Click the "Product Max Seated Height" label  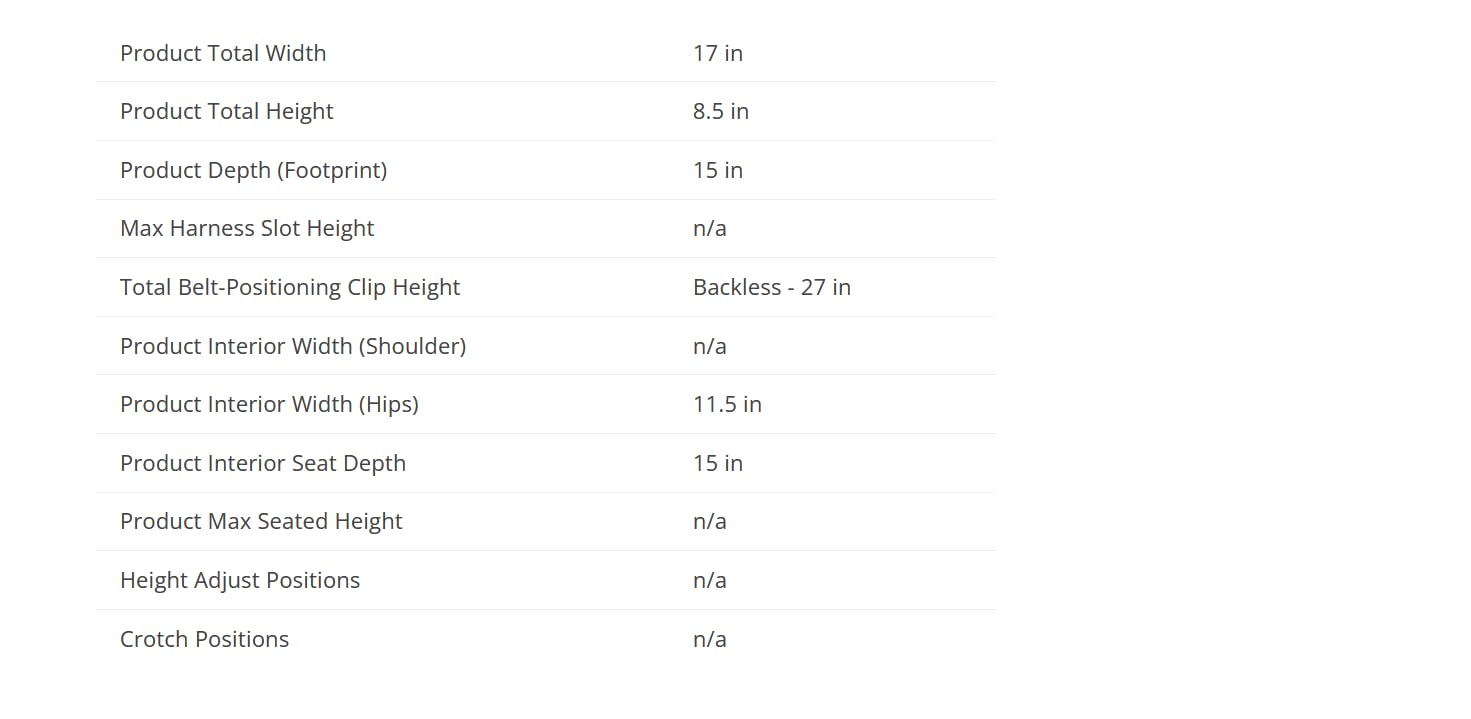pyautogui.click(x=261, y=521)
